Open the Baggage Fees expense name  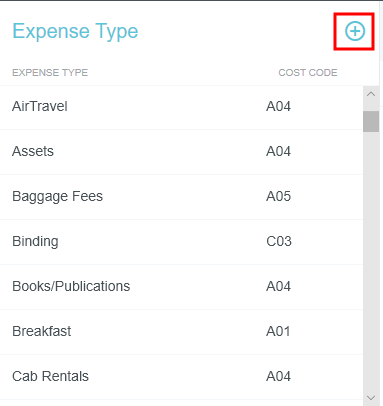point(57,196)
